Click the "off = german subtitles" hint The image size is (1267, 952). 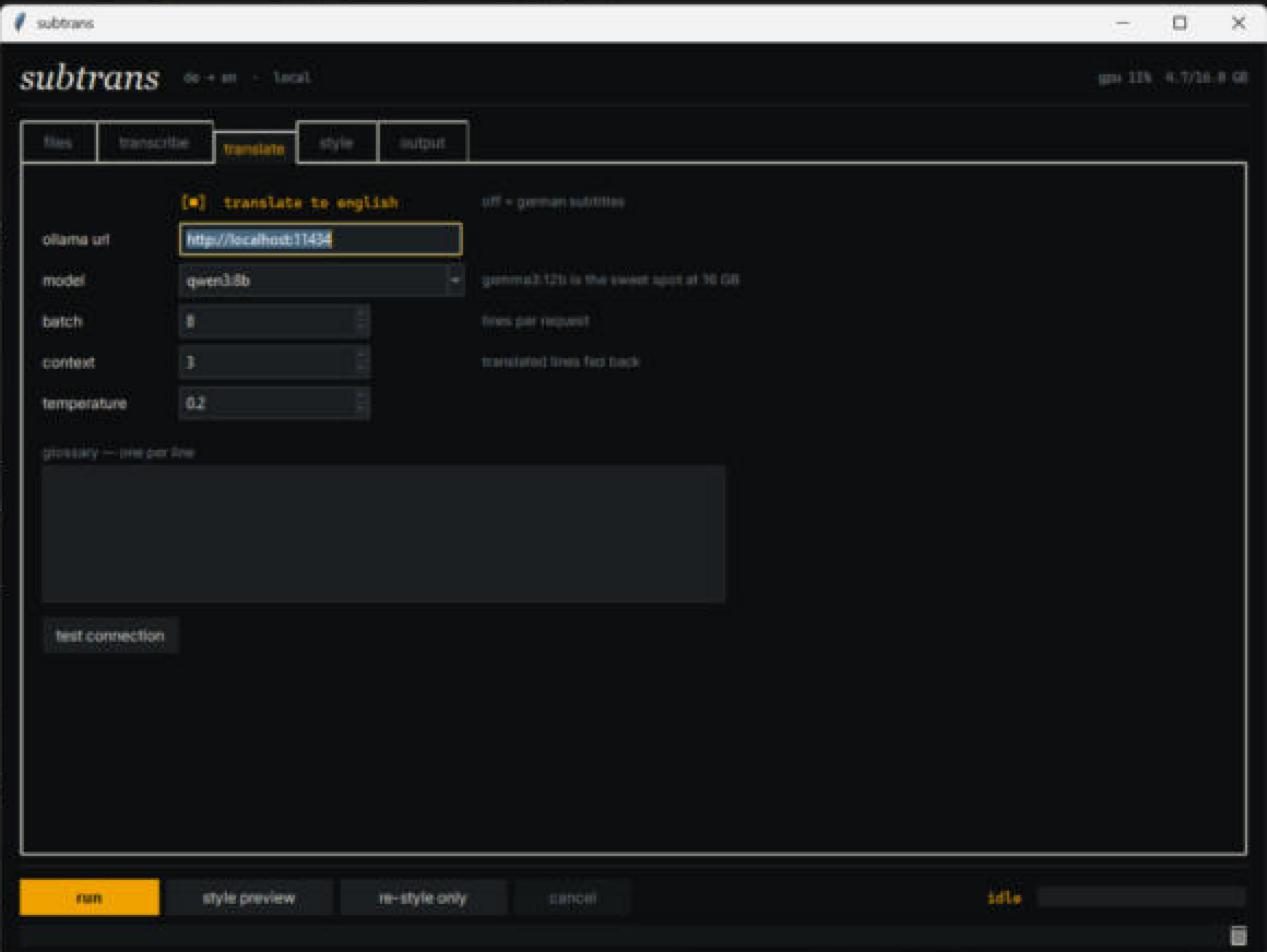[x=553, y=202]
